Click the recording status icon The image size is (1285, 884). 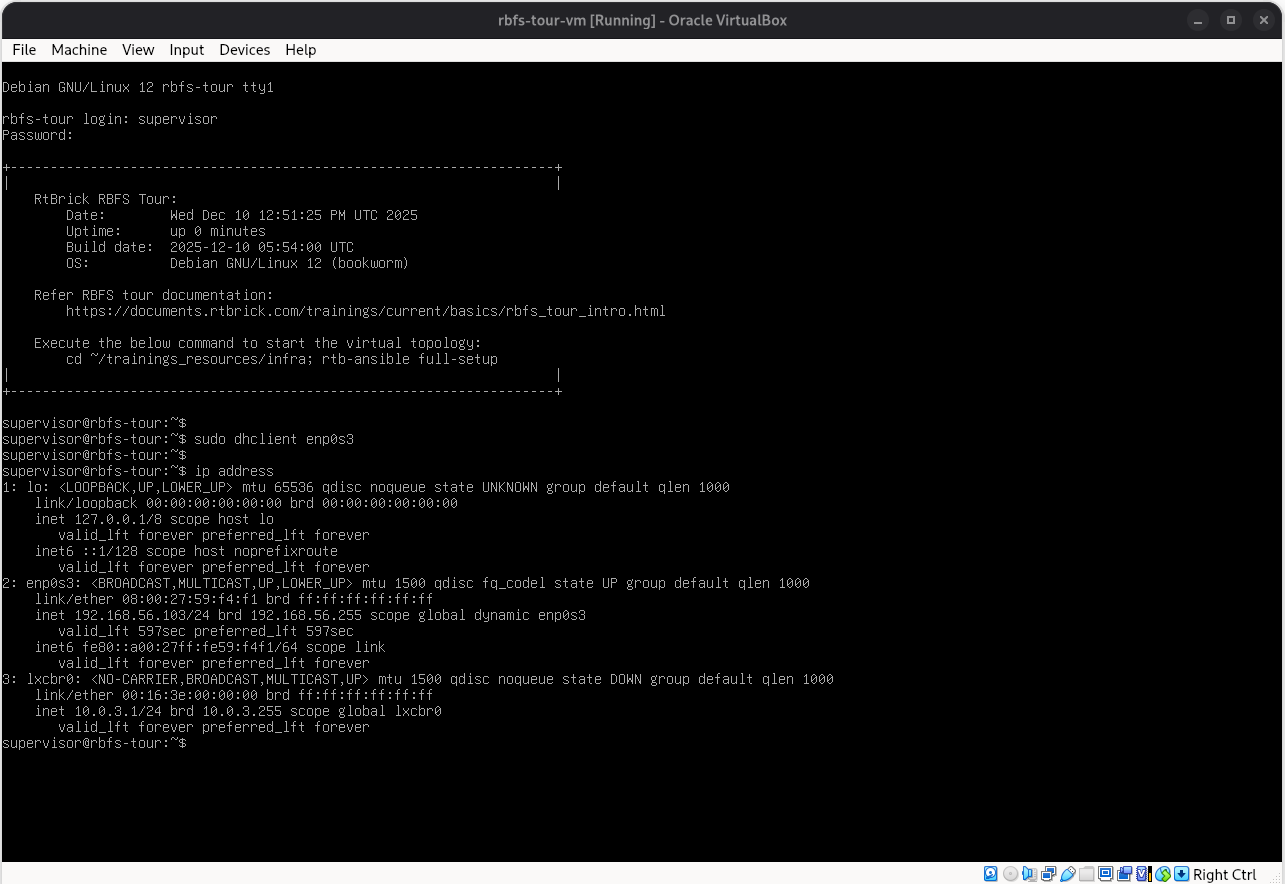pos(1124,874)
